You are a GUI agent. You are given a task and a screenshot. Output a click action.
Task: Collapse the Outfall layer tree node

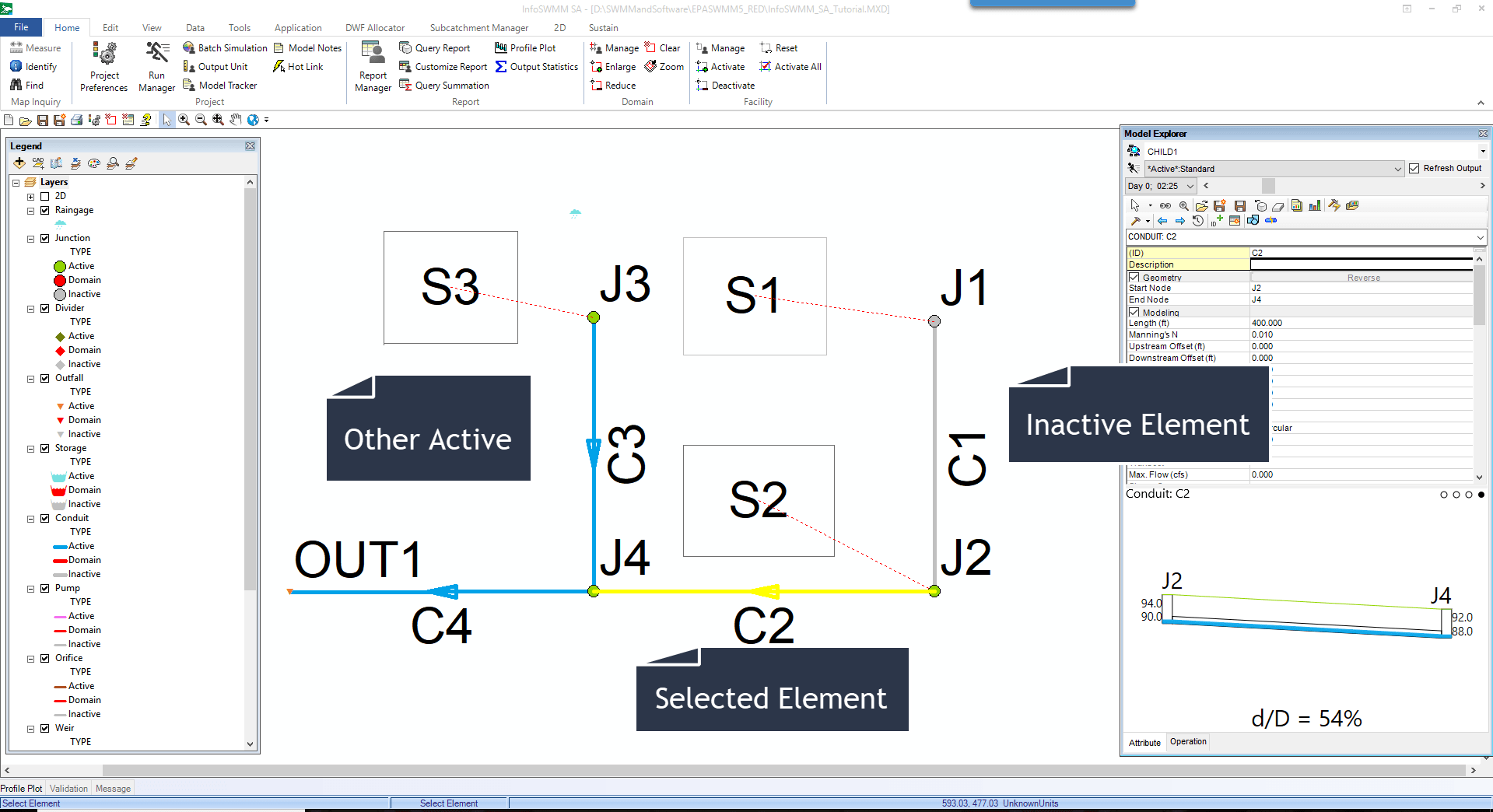coord(31,379)
